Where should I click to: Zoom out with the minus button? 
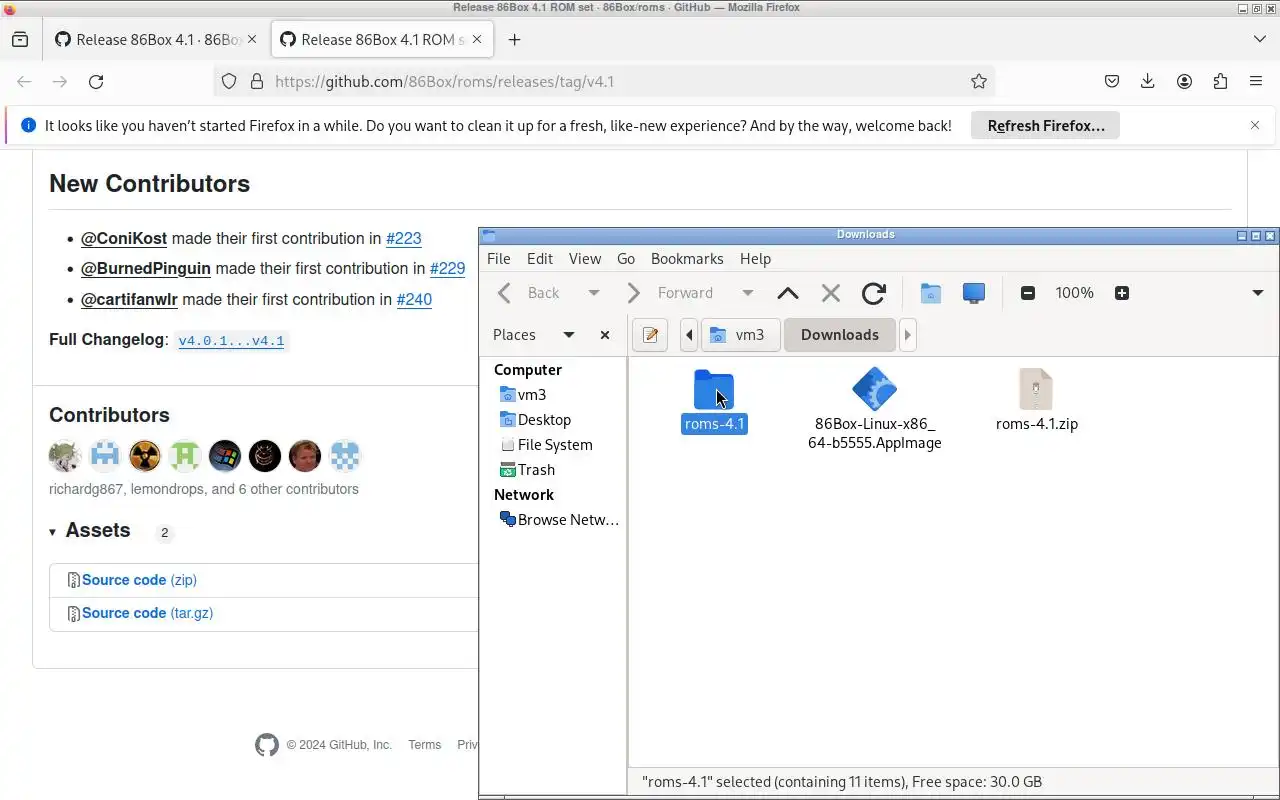coord(1027,293)
